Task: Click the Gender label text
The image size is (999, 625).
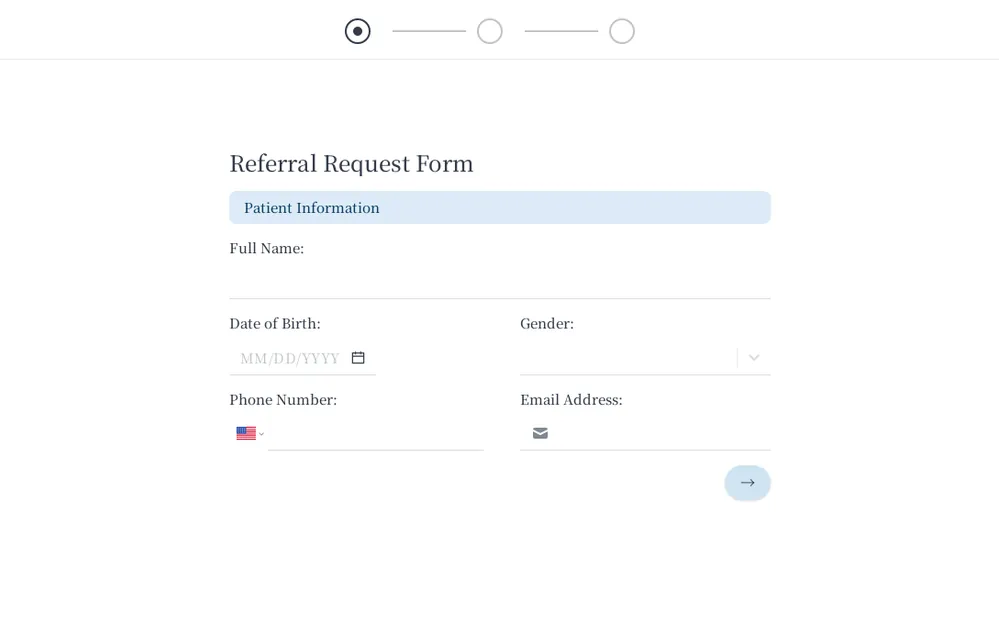Action: coord(547,324)
